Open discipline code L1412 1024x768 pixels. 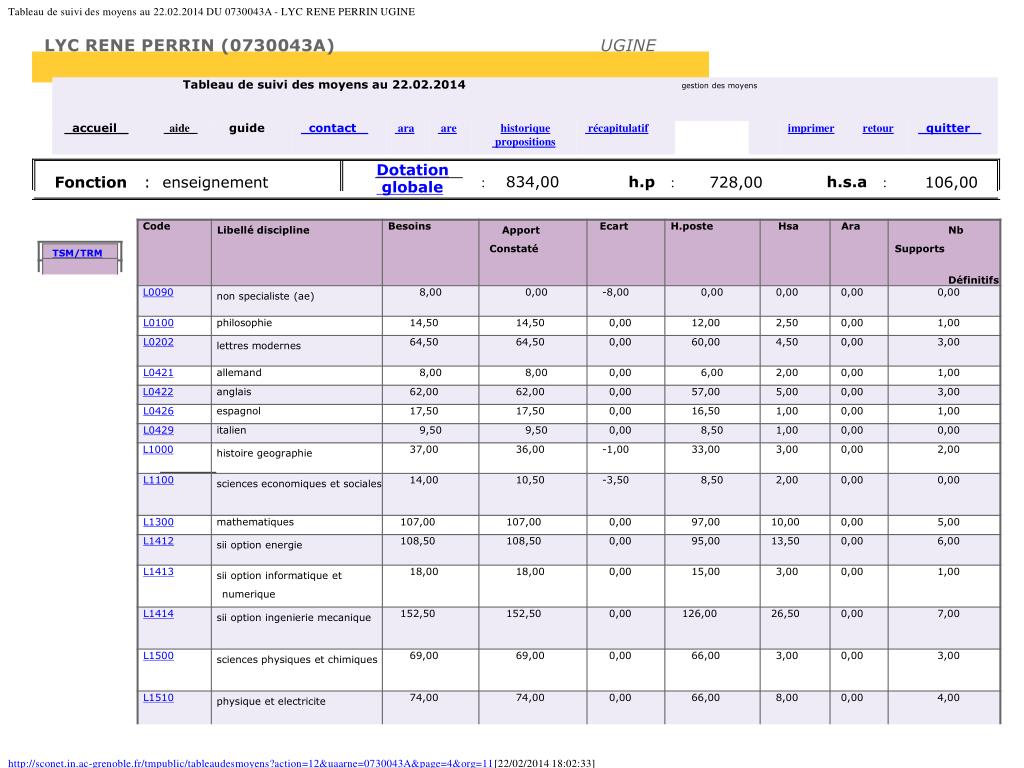[x=158, y=541]
